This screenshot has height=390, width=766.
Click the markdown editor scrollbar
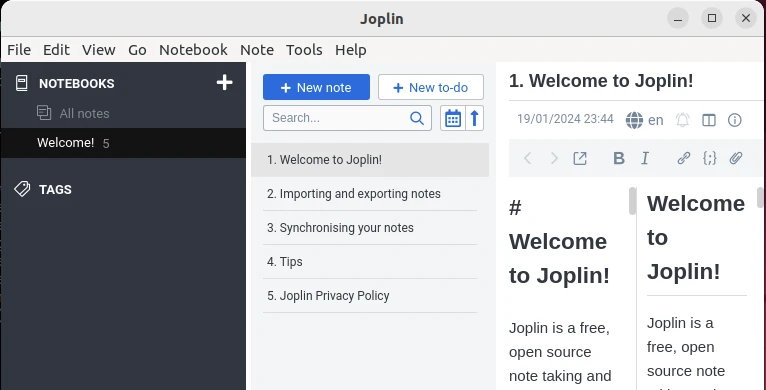[x=632, y=201]
